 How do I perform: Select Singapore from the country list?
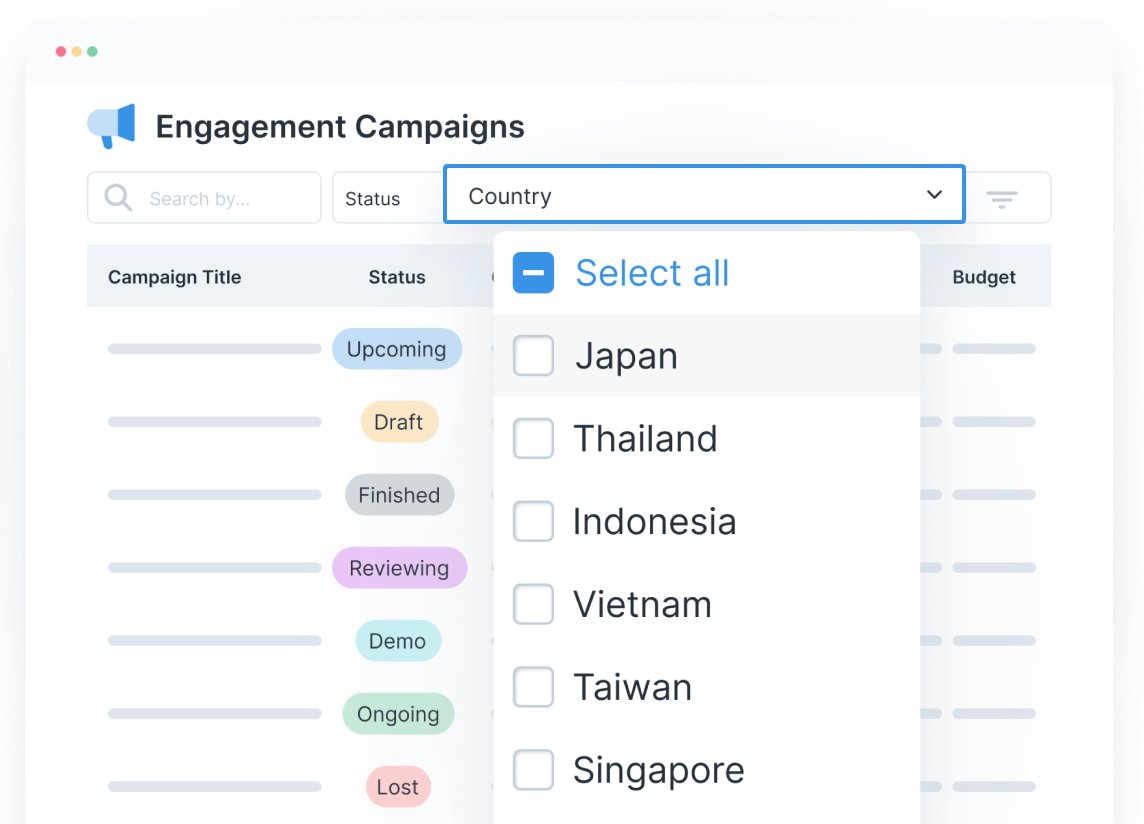533,770
